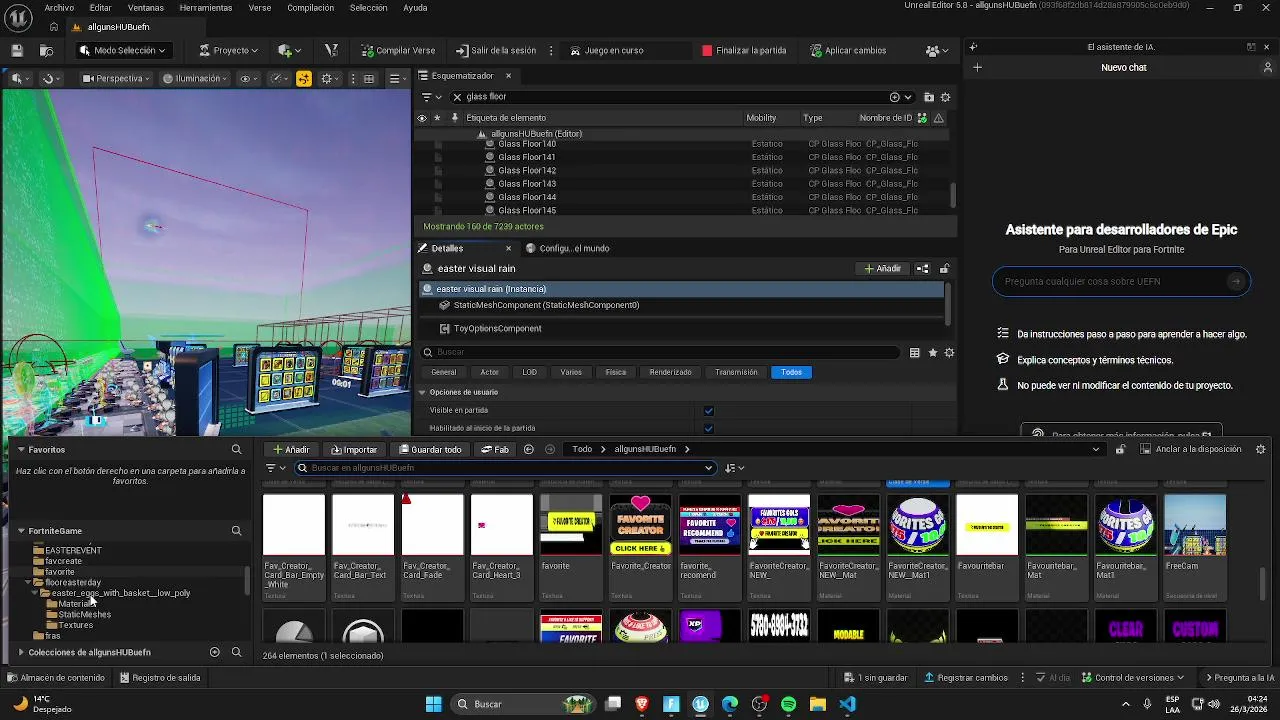Select StaticMeshComponent (StaticMeshComponent0)
This screenshot has width=1280, height=720.
pyautogui.click(x=546, y=305)
